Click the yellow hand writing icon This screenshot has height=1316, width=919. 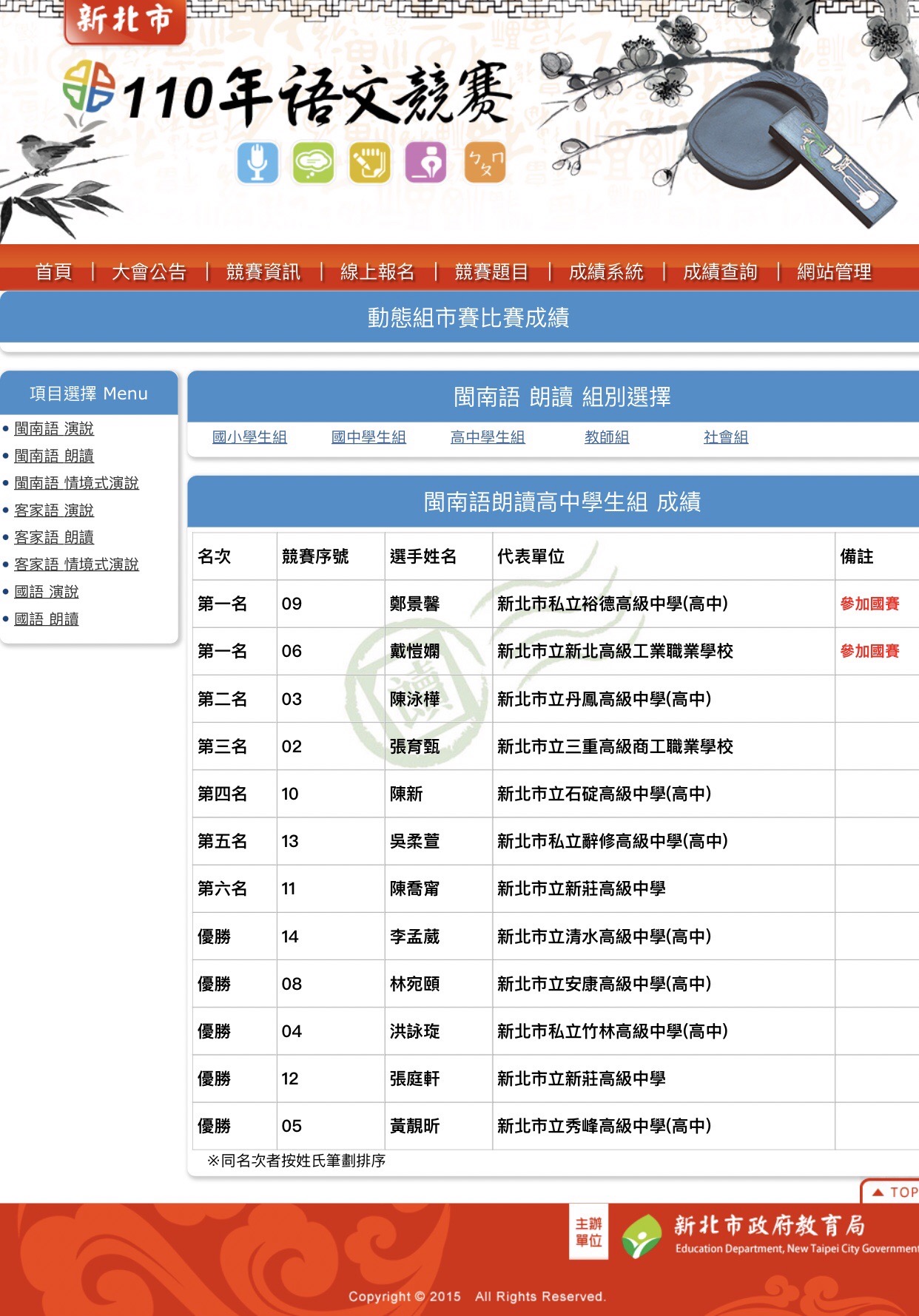click(x=369, y=163)
